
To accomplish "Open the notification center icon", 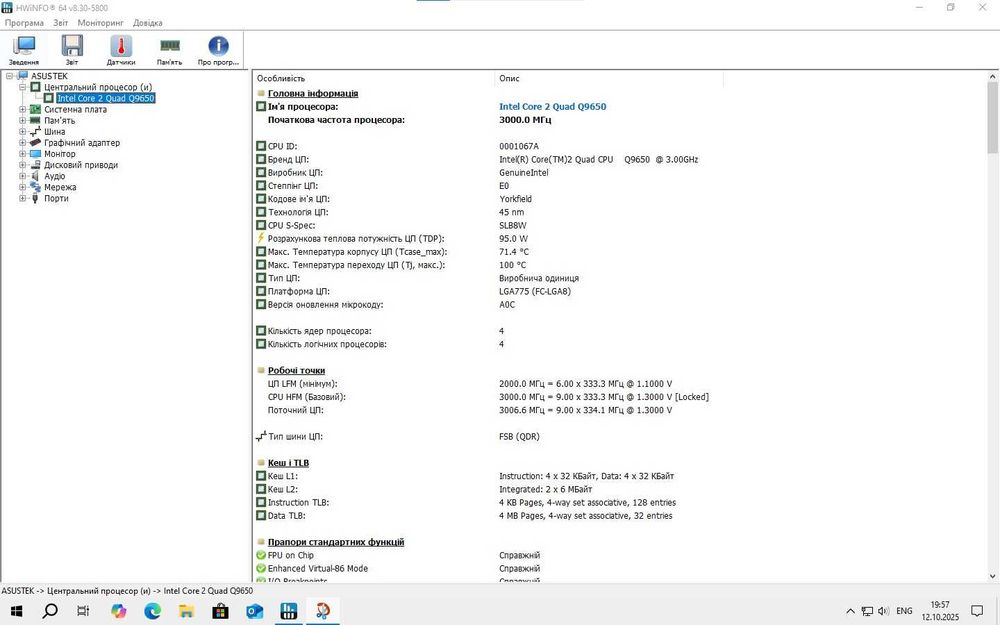I will [976, 611].
